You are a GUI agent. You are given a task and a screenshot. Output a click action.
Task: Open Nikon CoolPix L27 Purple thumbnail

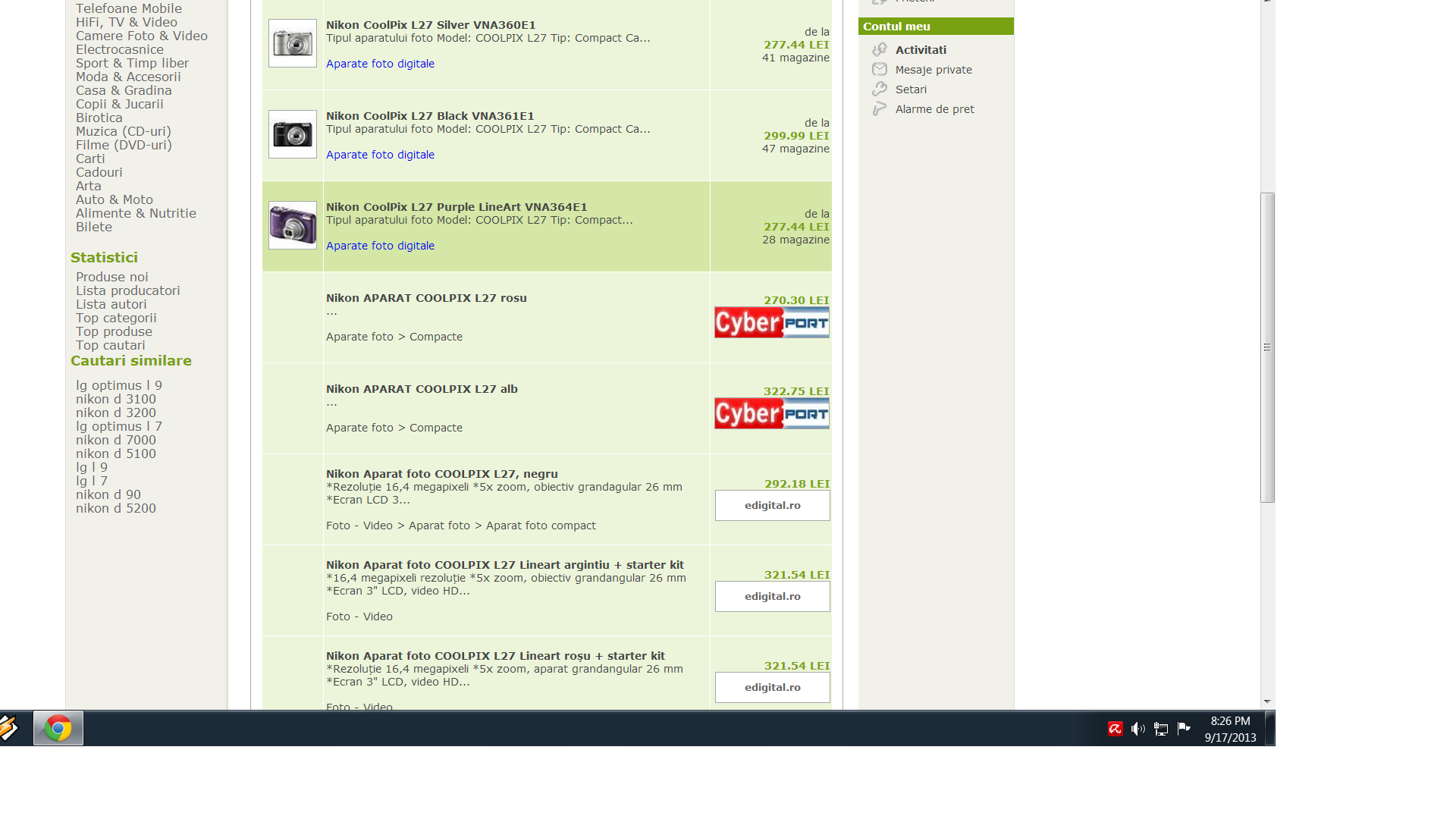coord(293,225)
